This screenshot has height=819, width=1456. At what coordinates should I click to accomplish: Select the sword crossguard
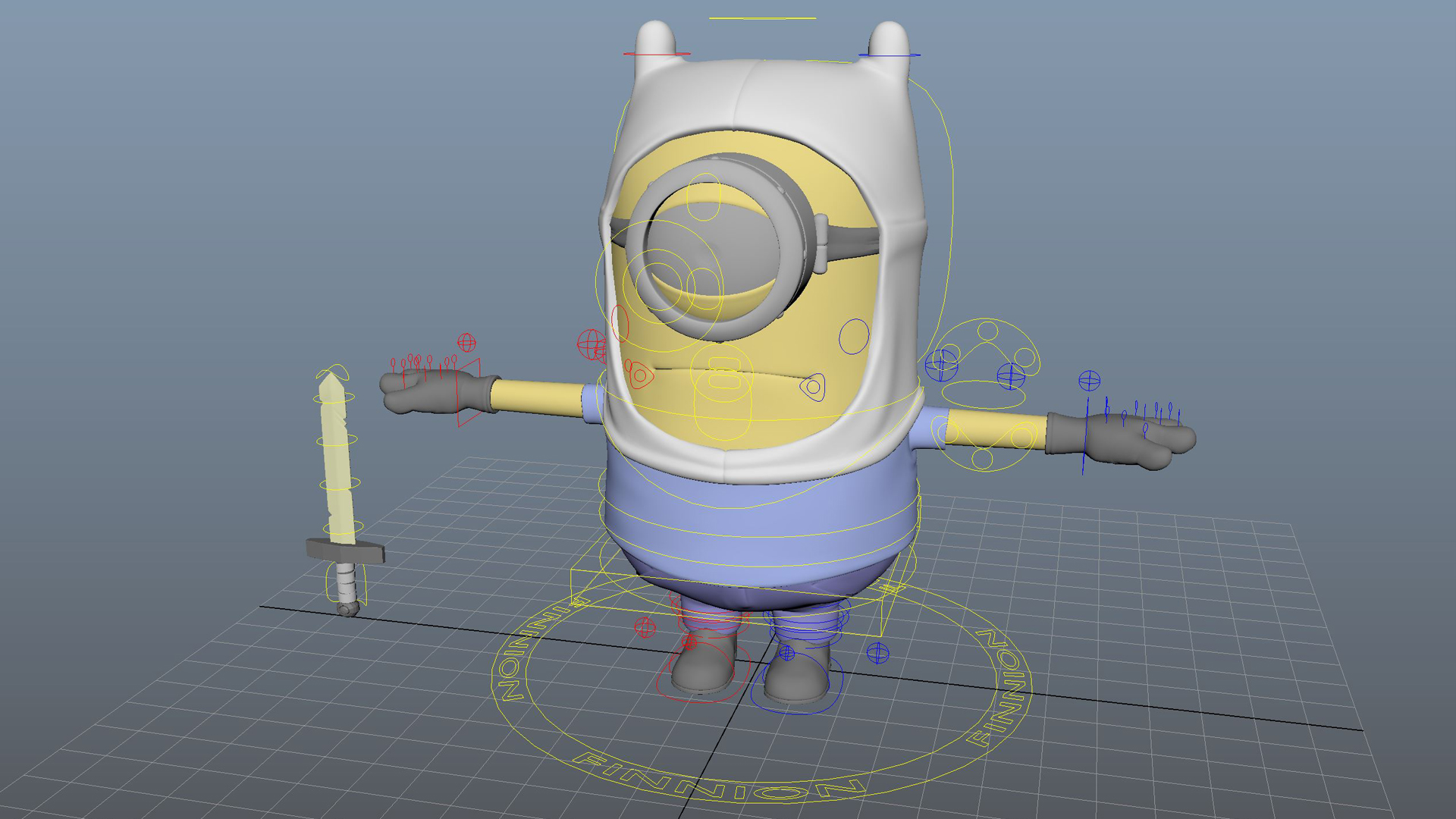(346, 551)
